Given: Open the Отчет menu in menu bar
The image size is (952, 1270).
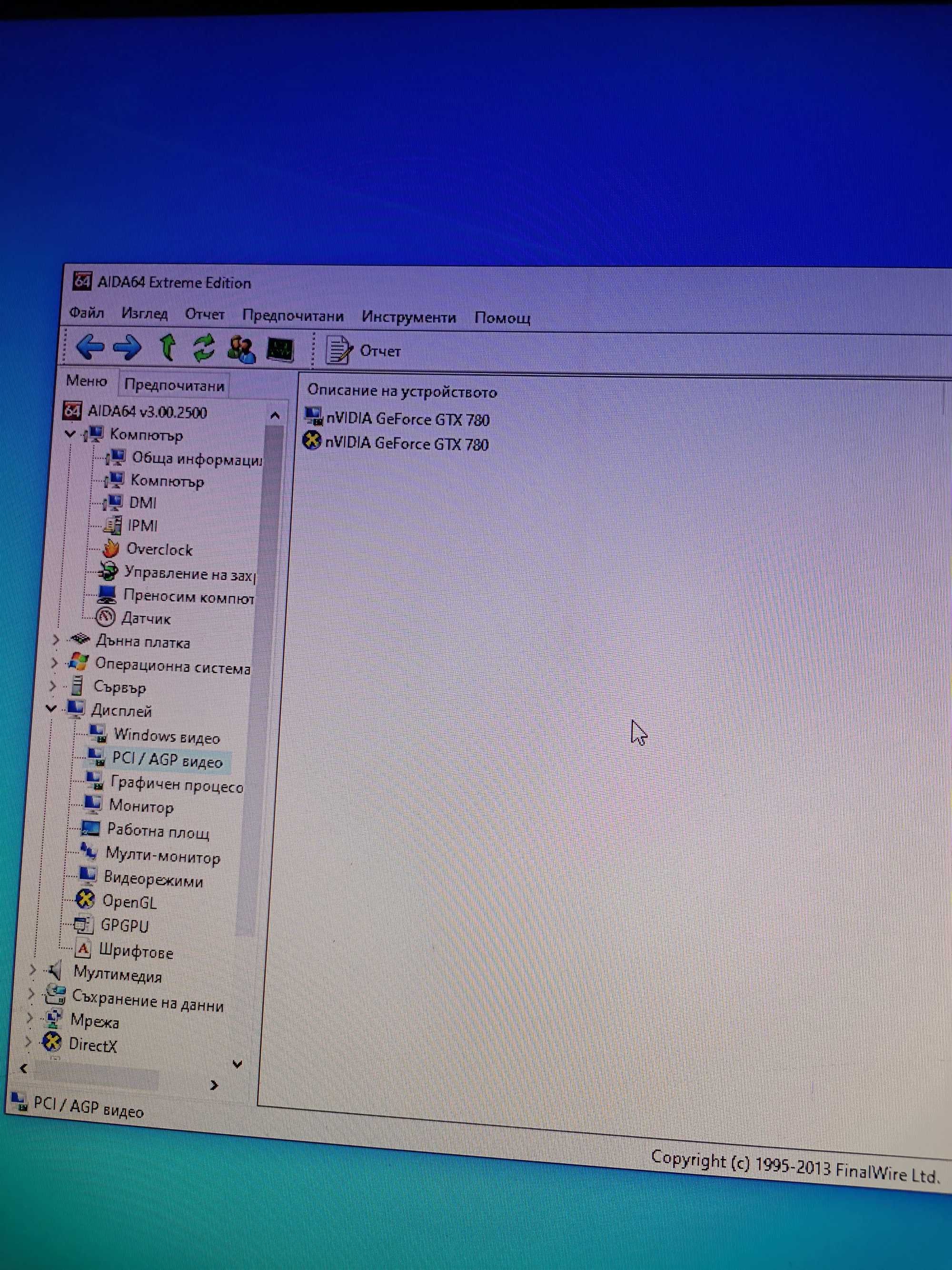Looking at the screenshot, I should tap(204, 315).
